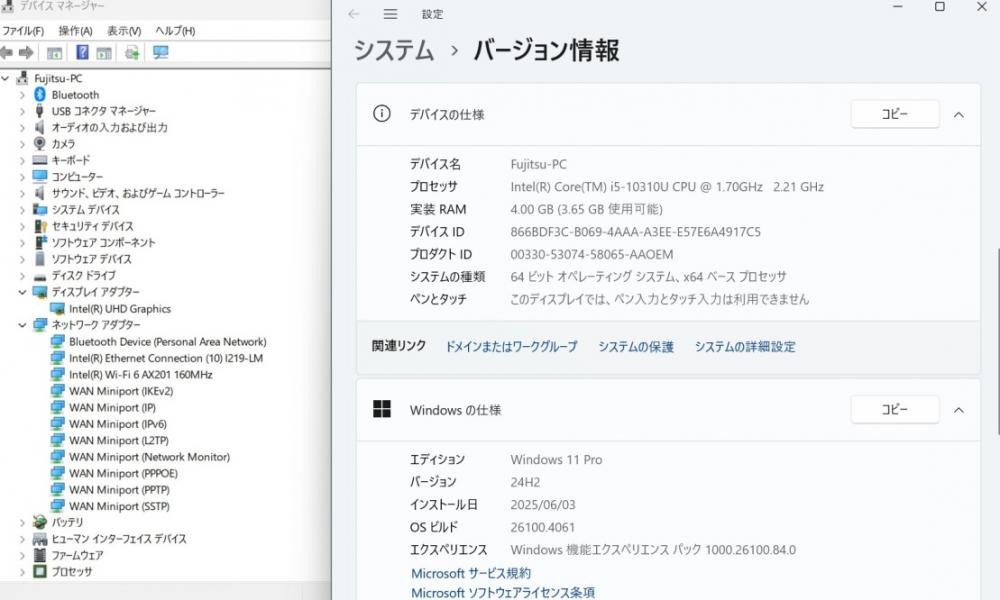The height and width of the screenshot is (600, 1000).
Task: Click the back arrow in Settings window
Action: (x=354, y=14)
